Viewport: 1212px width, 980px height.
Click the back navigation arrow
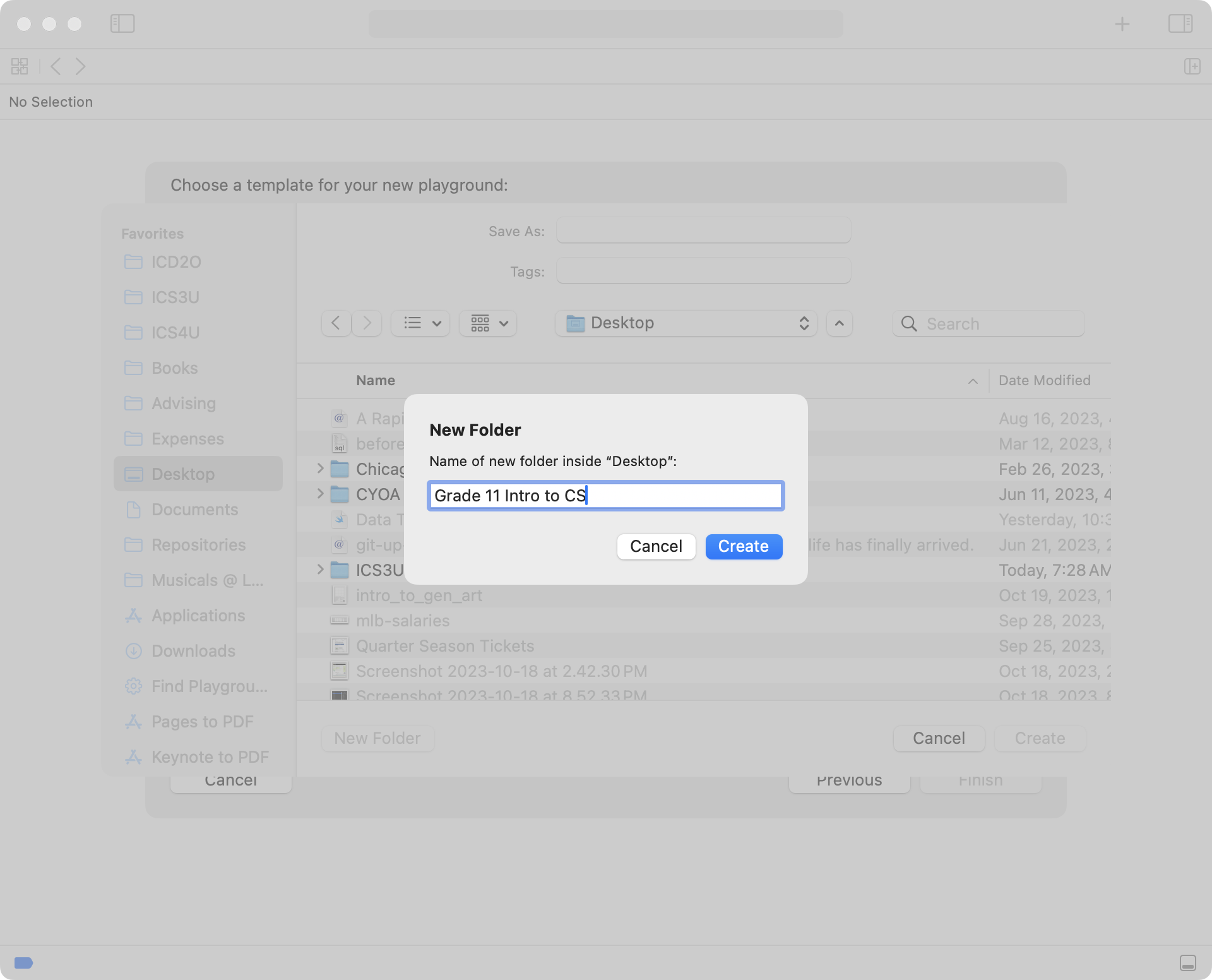click(x=56, y=66)
